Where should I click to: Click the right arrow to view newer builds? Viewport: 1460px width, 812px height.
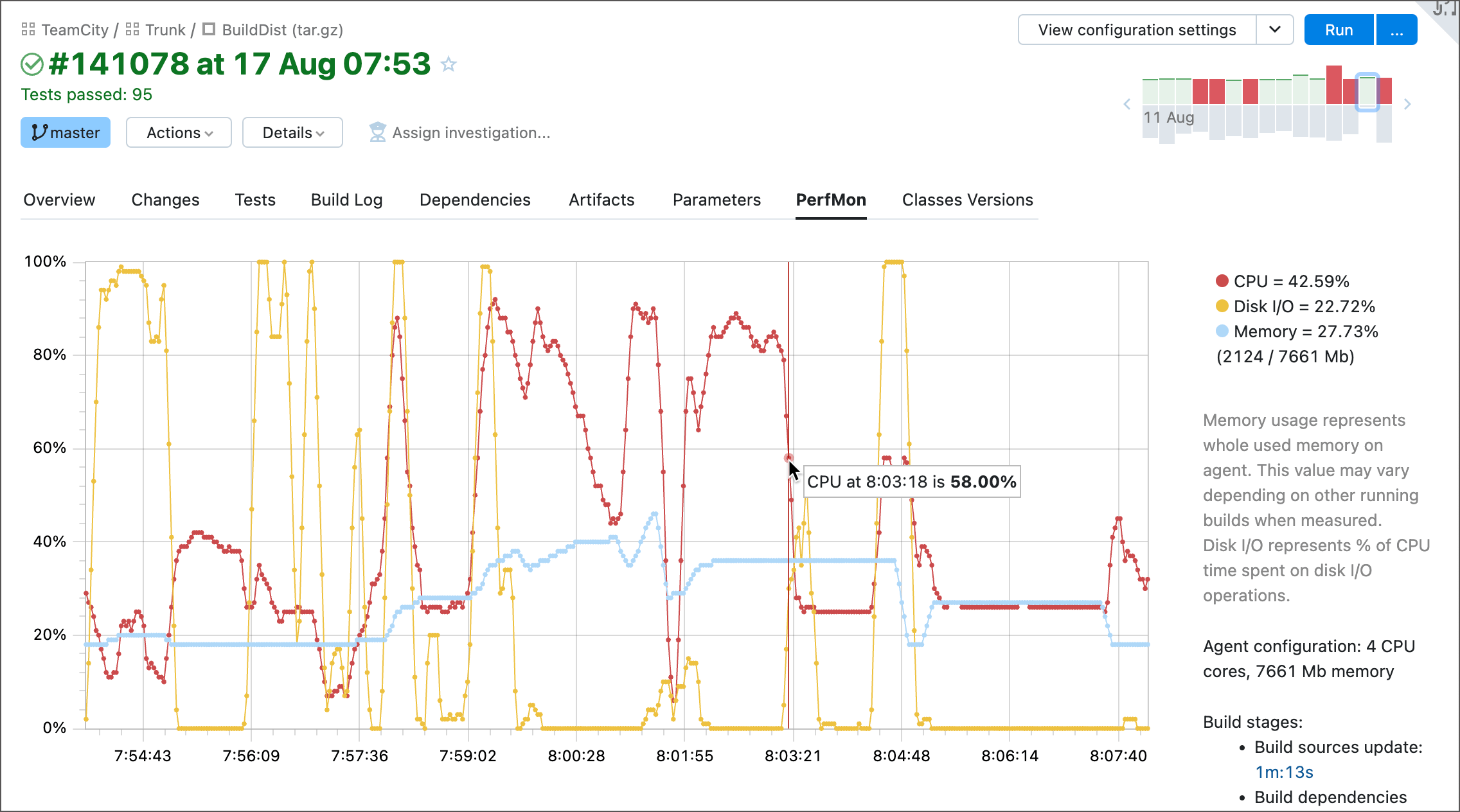pos(1408,104)
